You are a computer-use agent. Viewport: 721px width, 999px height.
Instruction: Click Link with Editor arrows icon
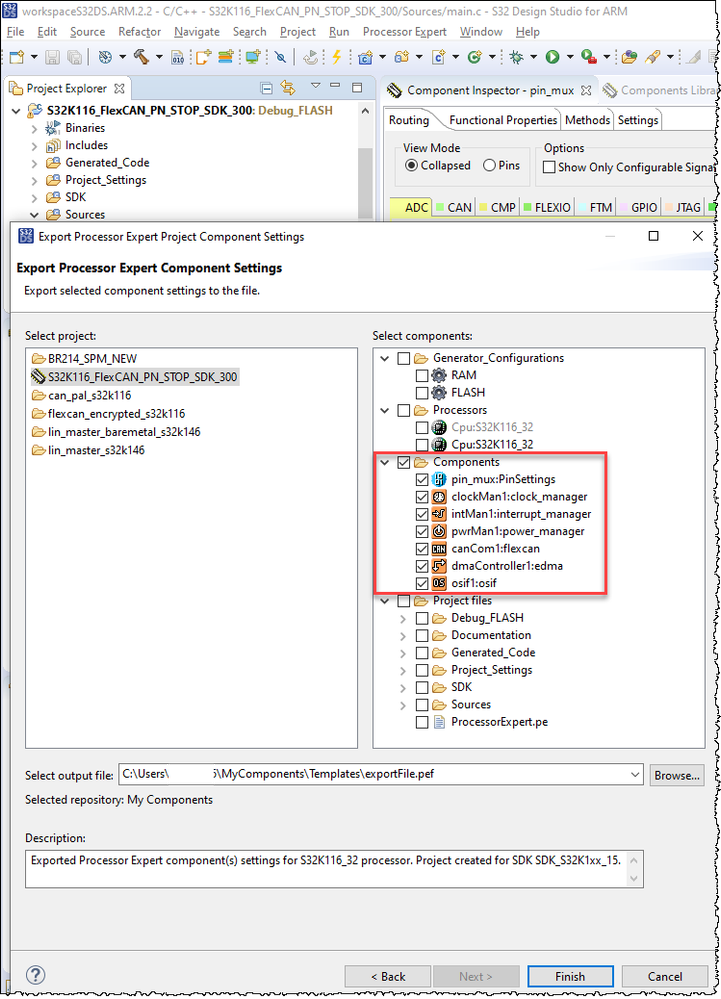289,88
